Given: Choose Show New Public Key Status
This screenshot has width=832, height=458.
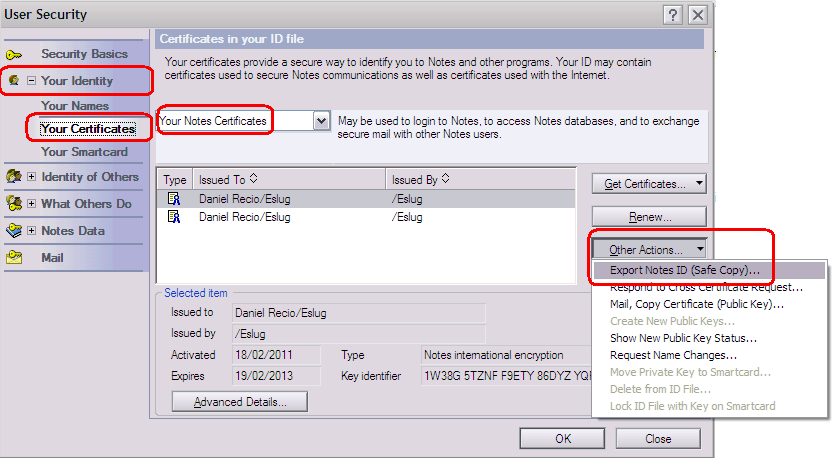Looking at the screenshot, I should pyautogui.click(x=709, y=338).
